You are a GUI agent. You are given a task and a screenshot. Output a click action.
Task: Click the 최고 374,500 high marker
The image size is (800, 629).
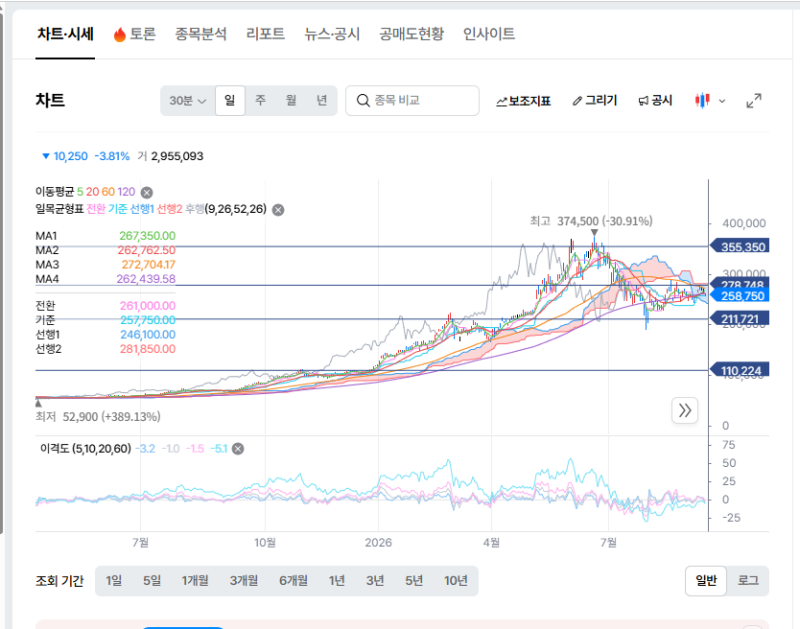click(591, 221)
